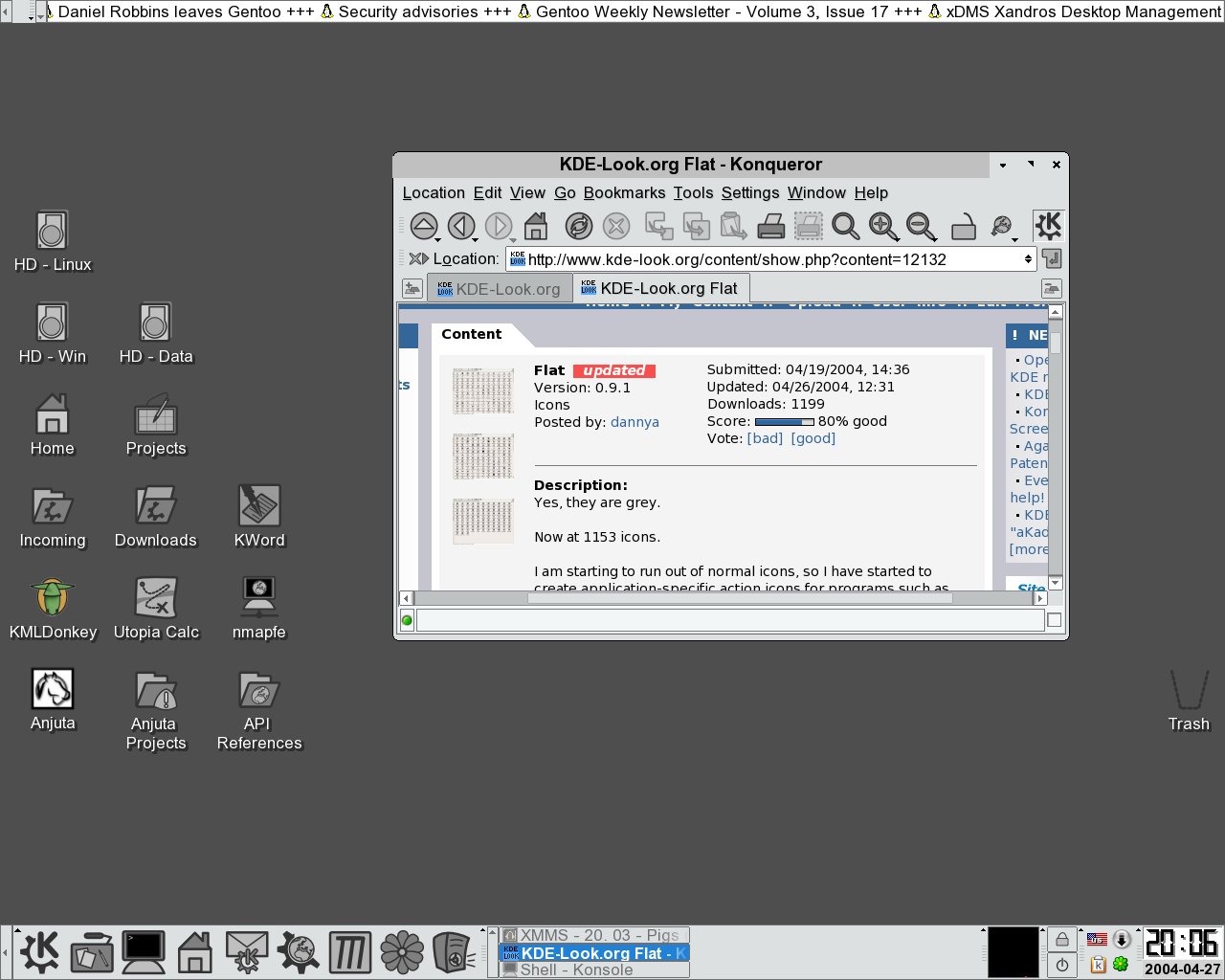
Task: Expand the location URL combo box arrow
Action: (x=1028, y=258)
